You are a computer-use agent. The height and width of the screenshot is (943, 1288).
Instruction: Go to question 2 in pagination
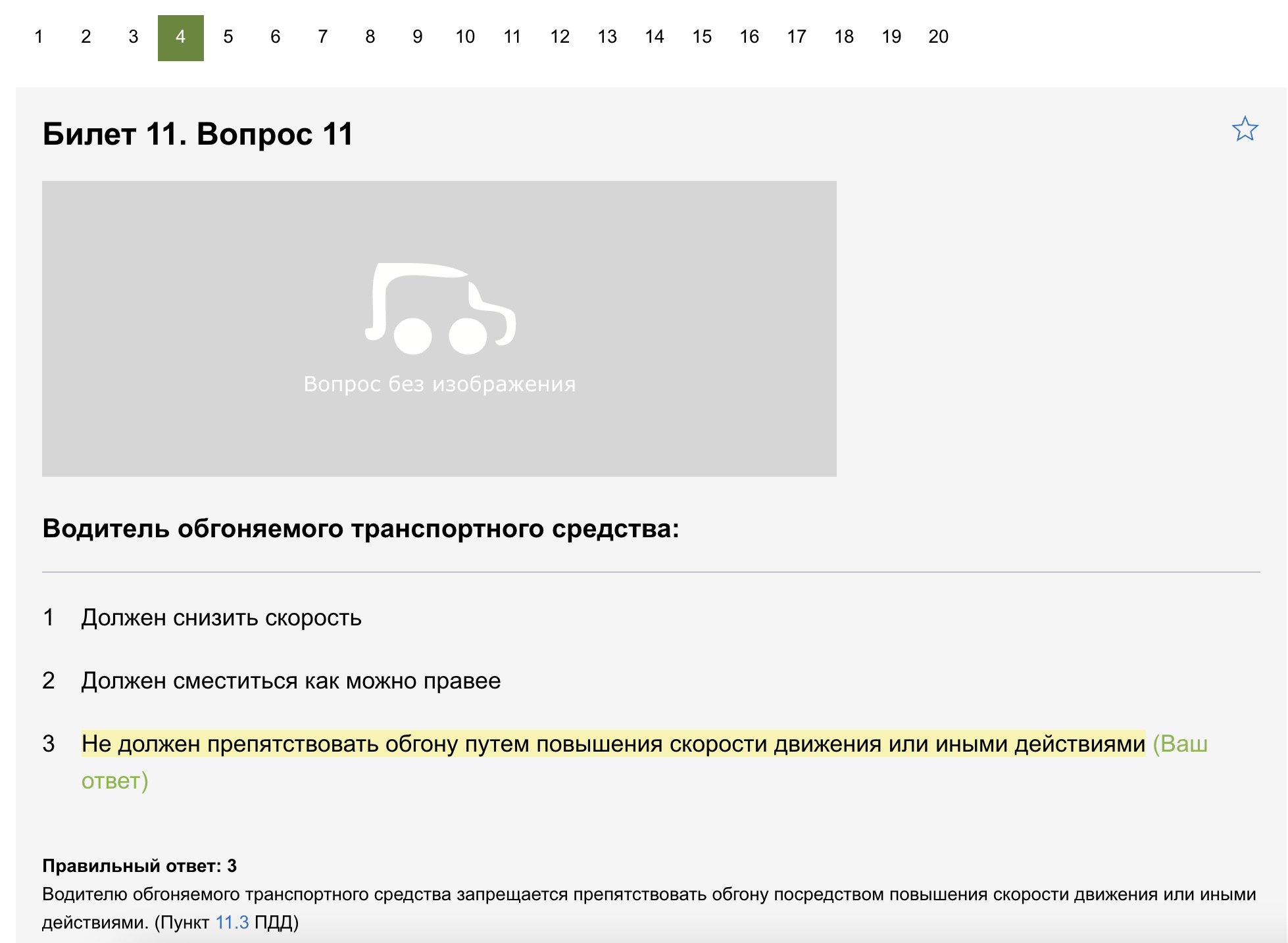click(86, 37)
